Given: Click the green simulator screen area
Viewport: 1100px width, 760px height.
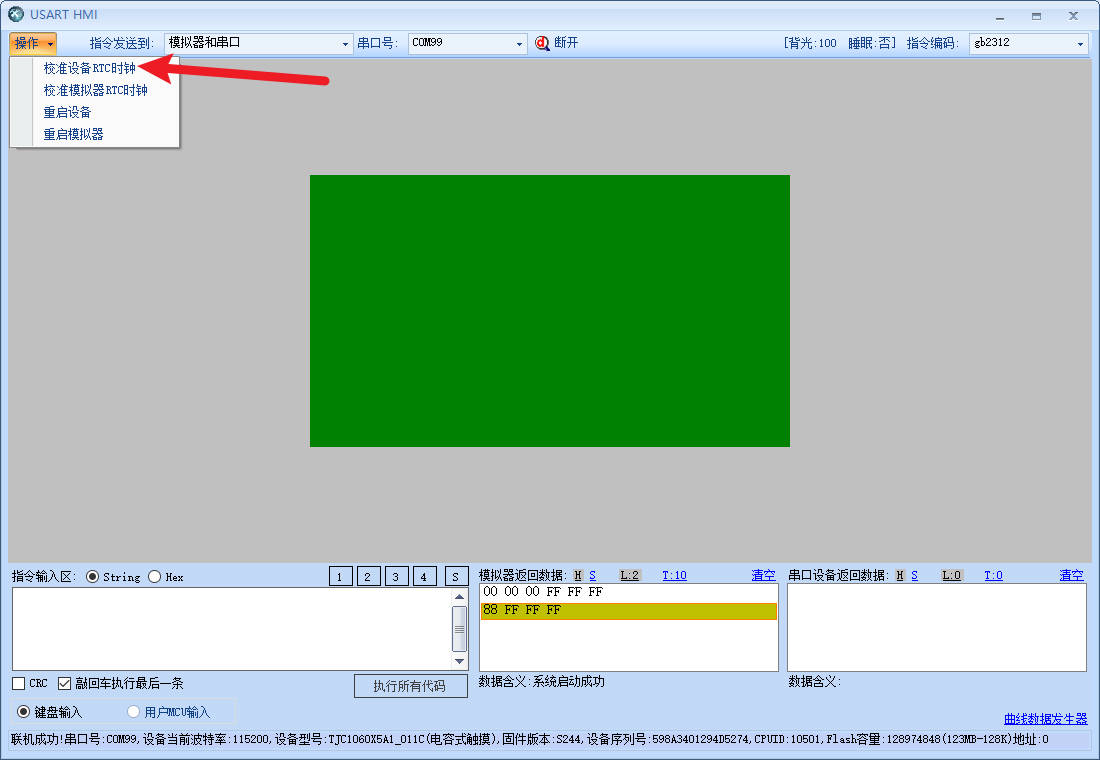Looking at the screenshot, I should [549, 310].
